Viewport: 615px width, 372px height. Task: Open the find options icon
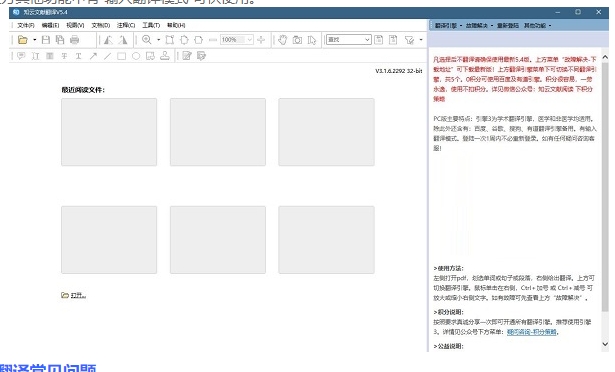(409, 40)
